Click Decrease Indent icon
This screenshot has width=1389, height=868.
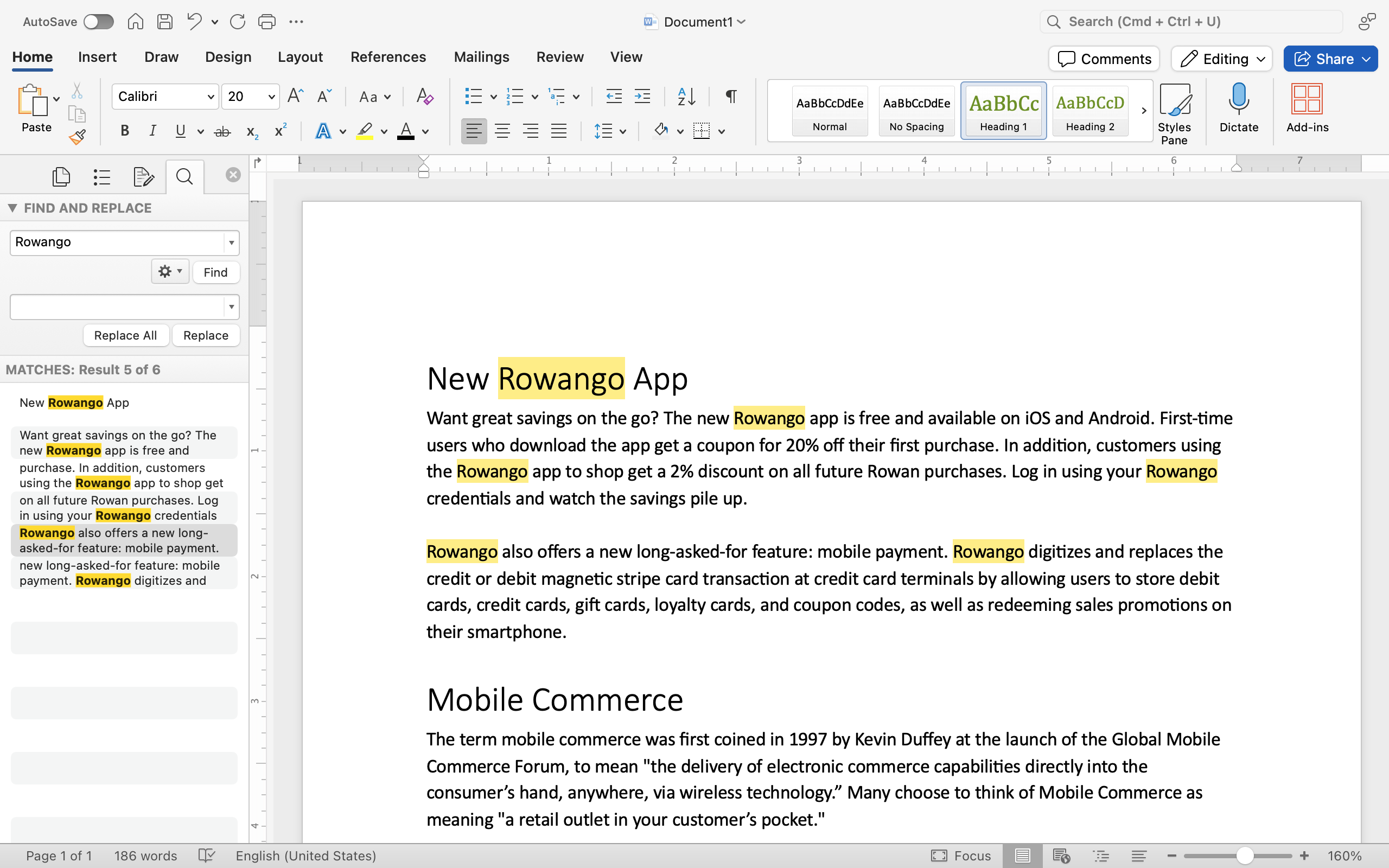tap(614, 96)
